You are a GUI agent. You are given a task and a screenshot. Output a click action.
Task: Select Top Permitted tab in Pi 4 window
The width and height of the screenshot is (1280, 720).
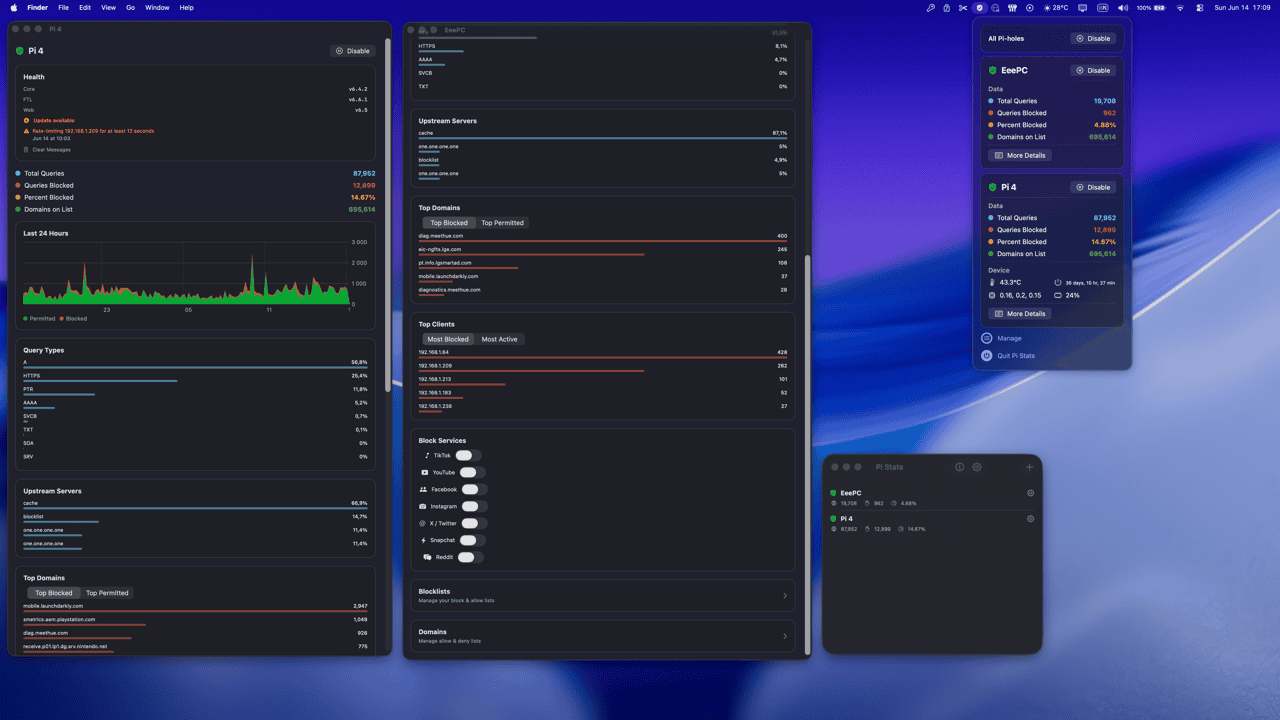coord(107,593)
